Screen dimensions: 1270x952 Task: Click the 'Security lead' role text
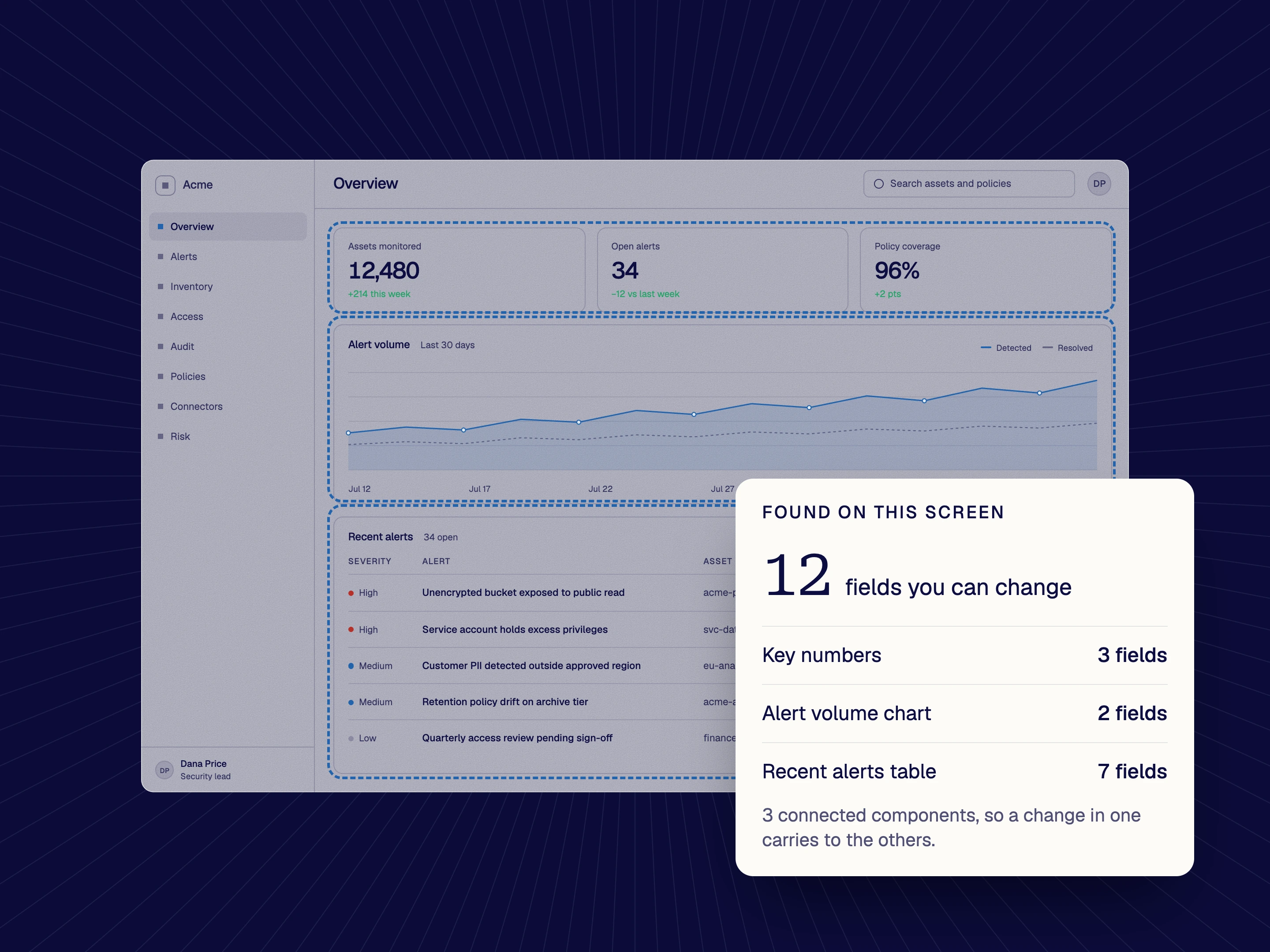[205, 777]
